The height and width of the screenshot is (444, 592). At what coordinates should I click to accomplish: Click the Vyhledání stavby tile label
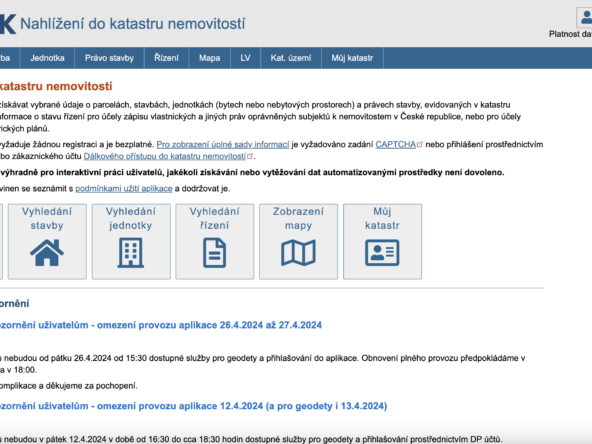click(x=47, y=219)
